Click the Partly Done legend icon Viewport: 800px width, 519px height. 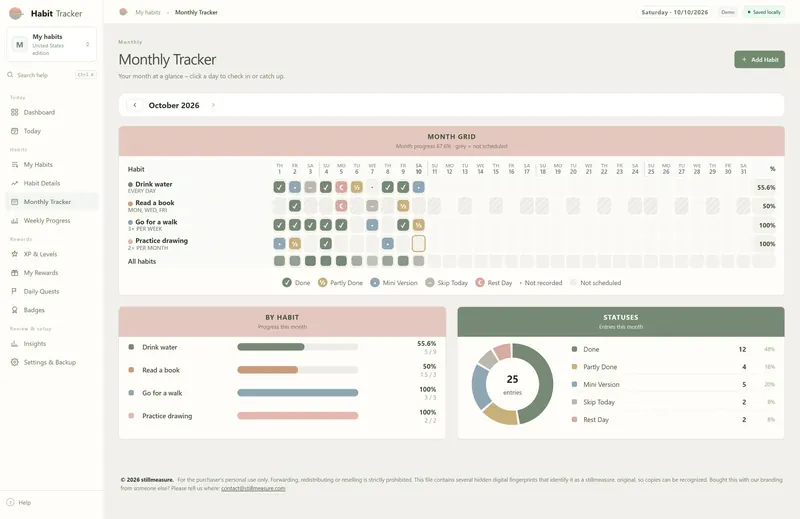coord(322,283)
